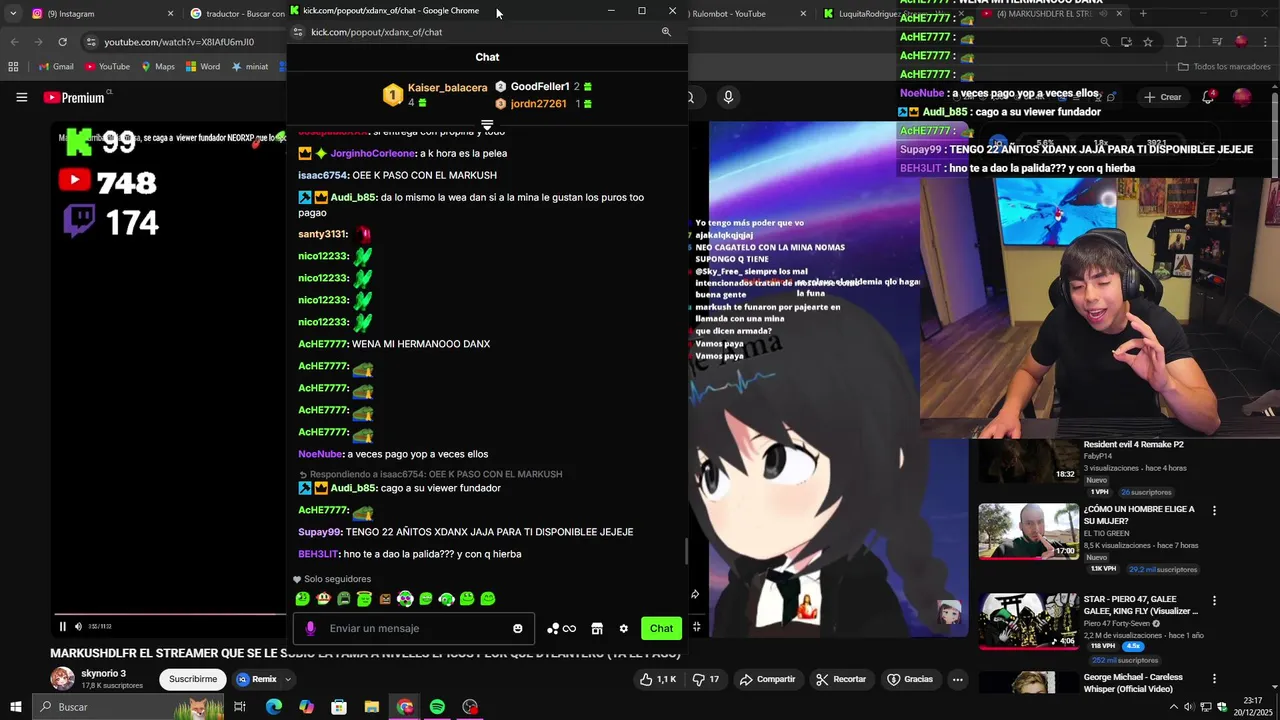Viewport: 1280px width, 720px height.
Task: Open Windows Start menu
Action: 15,707
